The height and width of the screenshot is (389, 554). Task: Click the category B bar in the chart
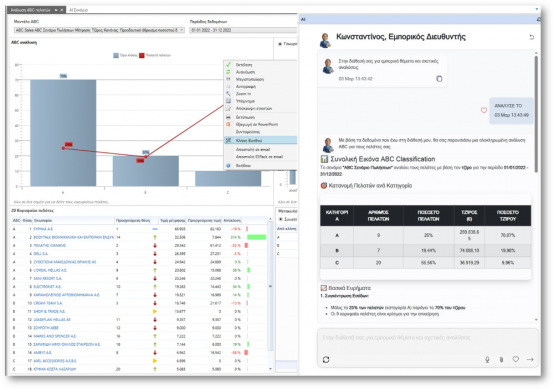[146, 171]
